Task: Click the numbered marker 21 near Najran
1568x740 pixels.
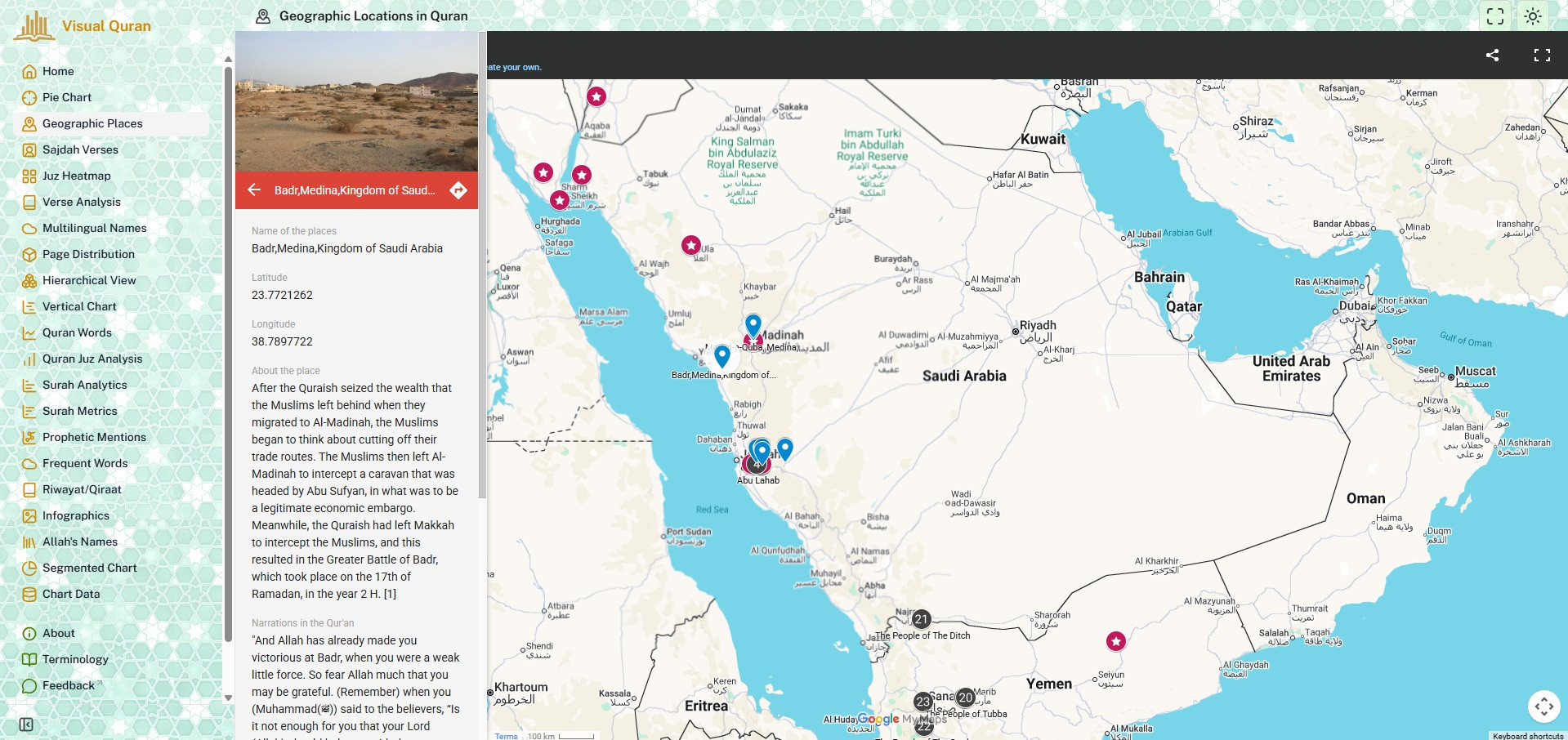Action: click(921, 619)
